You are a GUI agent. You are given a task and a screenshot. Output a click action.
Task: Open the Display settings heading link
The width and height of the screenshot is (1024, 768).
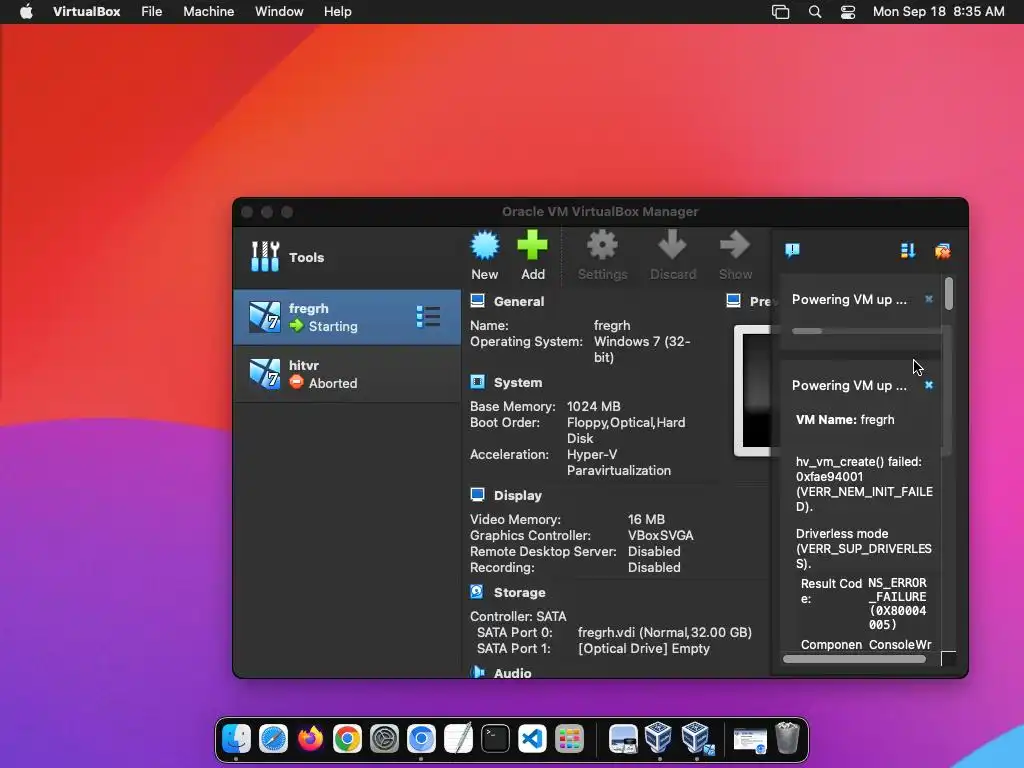tap(518, 496)
